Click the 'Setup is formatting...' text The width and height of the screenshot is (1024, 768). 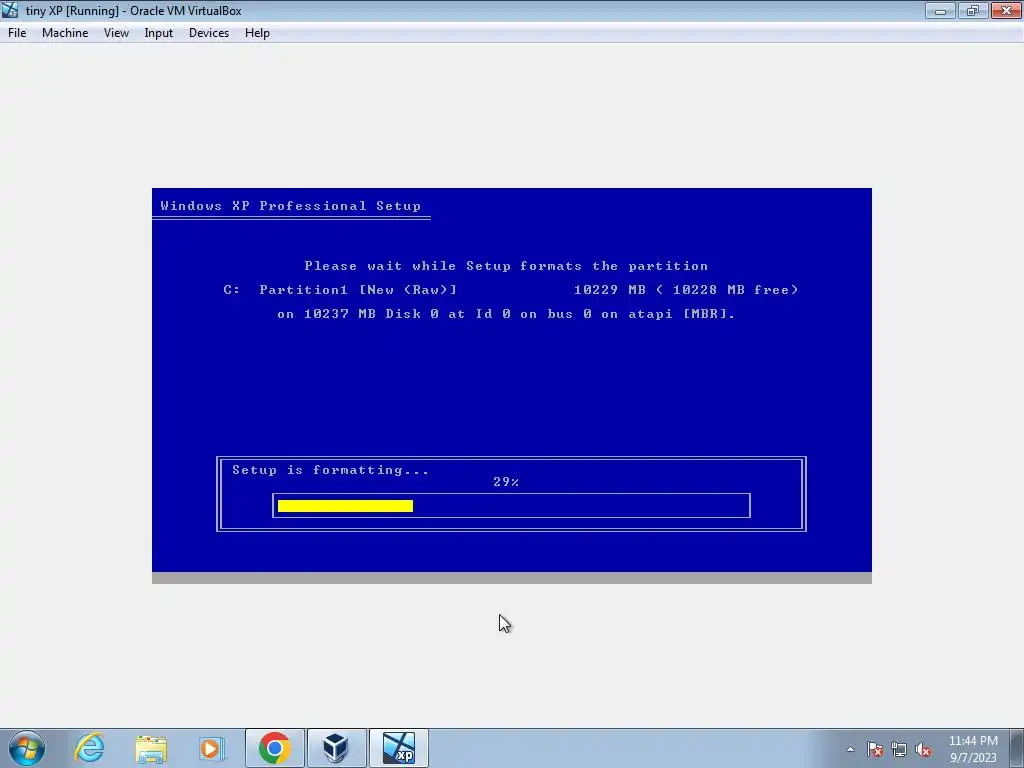coord(330,470)
